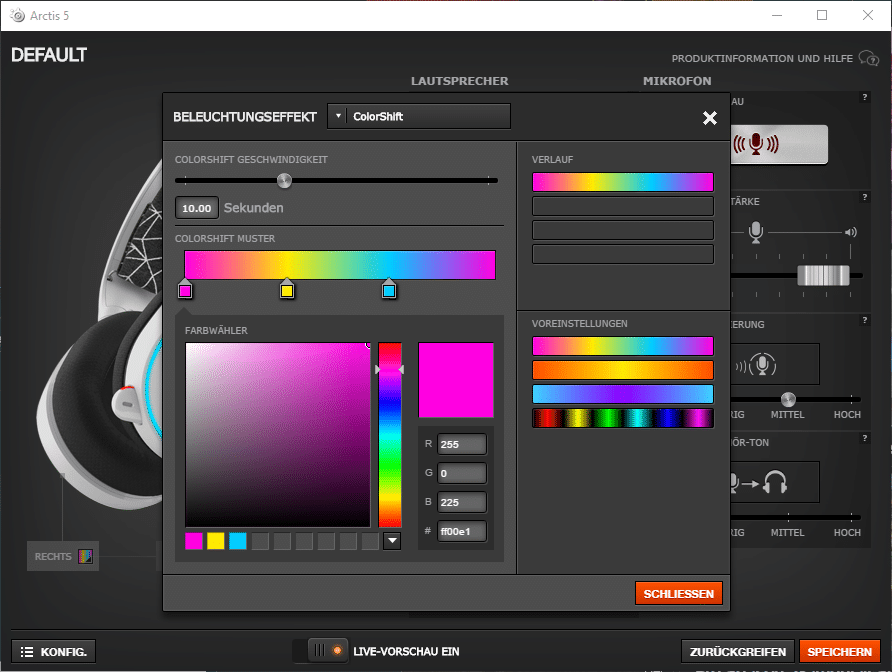Click the SPEICHERN button

pos(839,651)
